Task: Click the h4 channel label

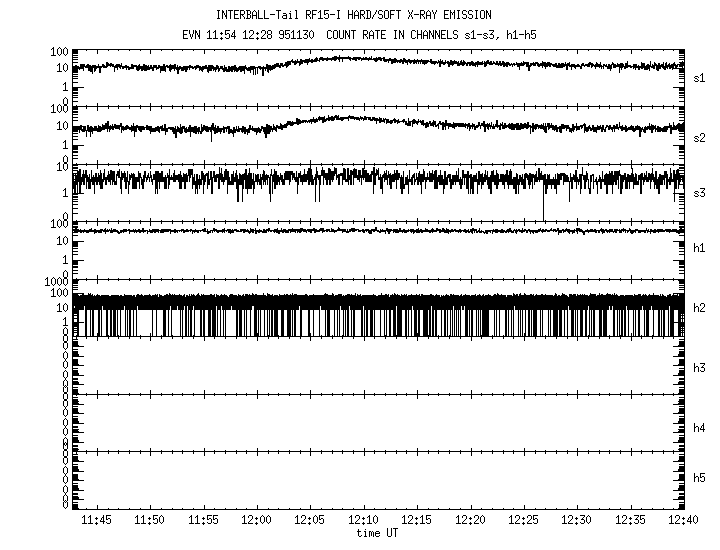Action: [699, 428]
